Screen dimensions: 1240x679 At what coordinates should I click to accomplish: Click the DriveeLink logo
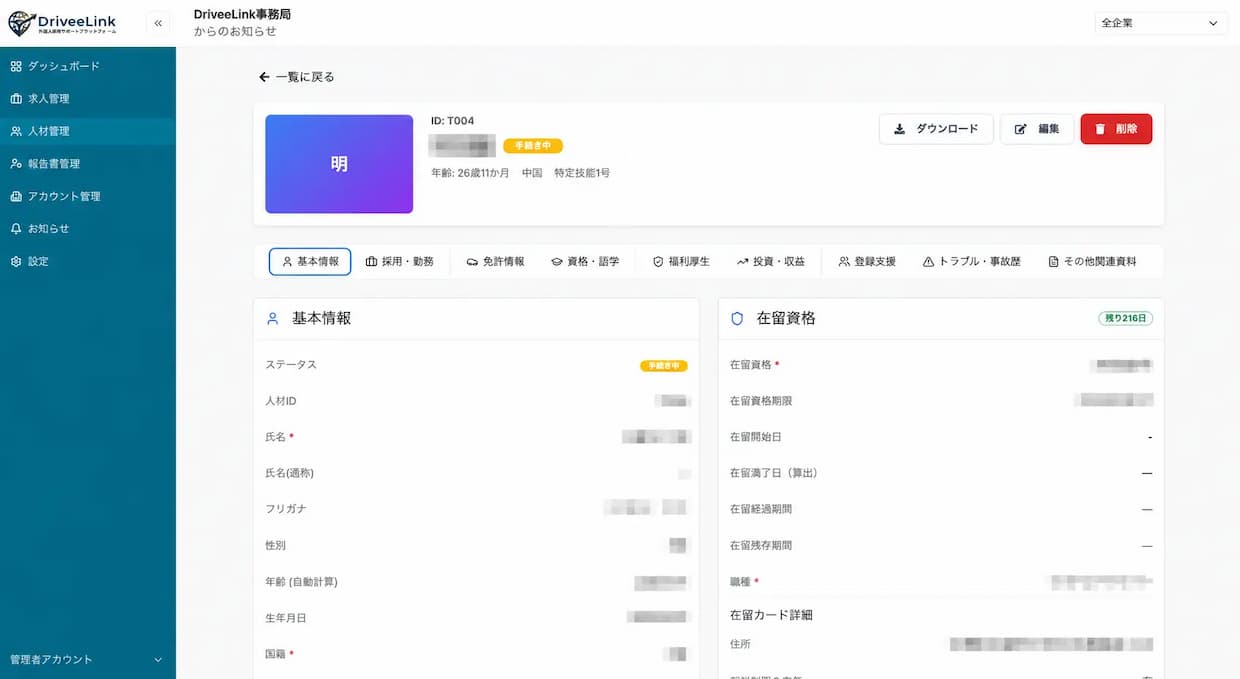pyautogui.click(x=63, y=23)
